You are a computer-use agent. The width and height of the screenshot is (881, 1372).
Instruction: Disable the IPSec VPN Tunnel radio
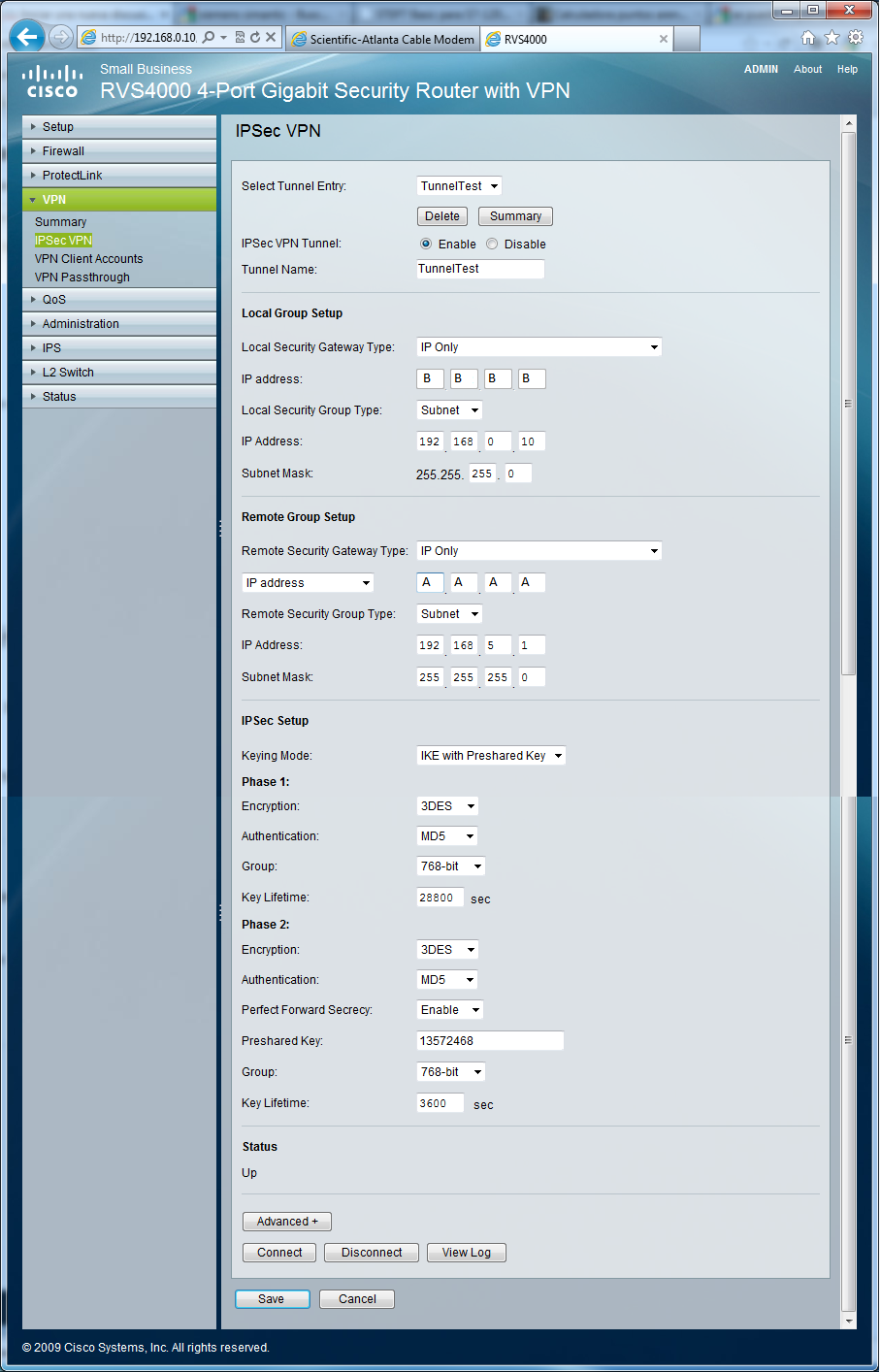point(492,244)
